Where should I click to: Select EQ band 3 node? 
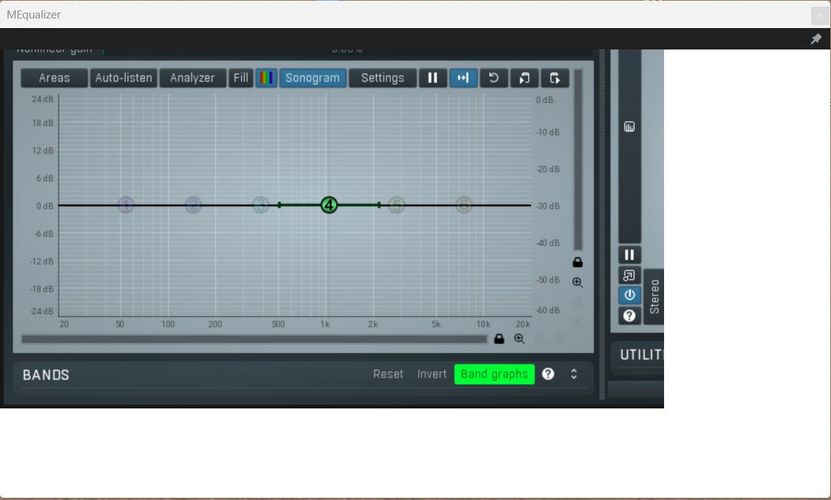click(261, 205)
